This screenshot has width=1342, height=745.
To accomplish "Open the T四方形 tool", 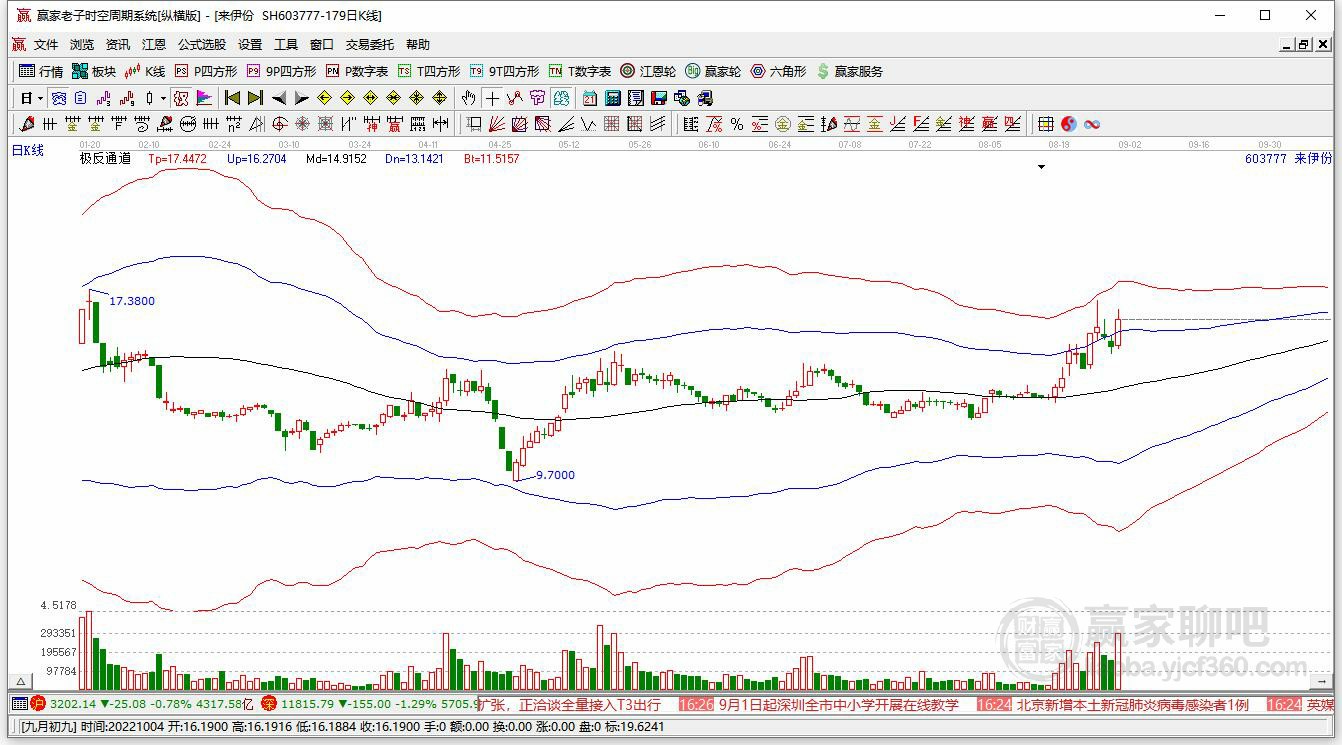I will (x=429, y=71).
